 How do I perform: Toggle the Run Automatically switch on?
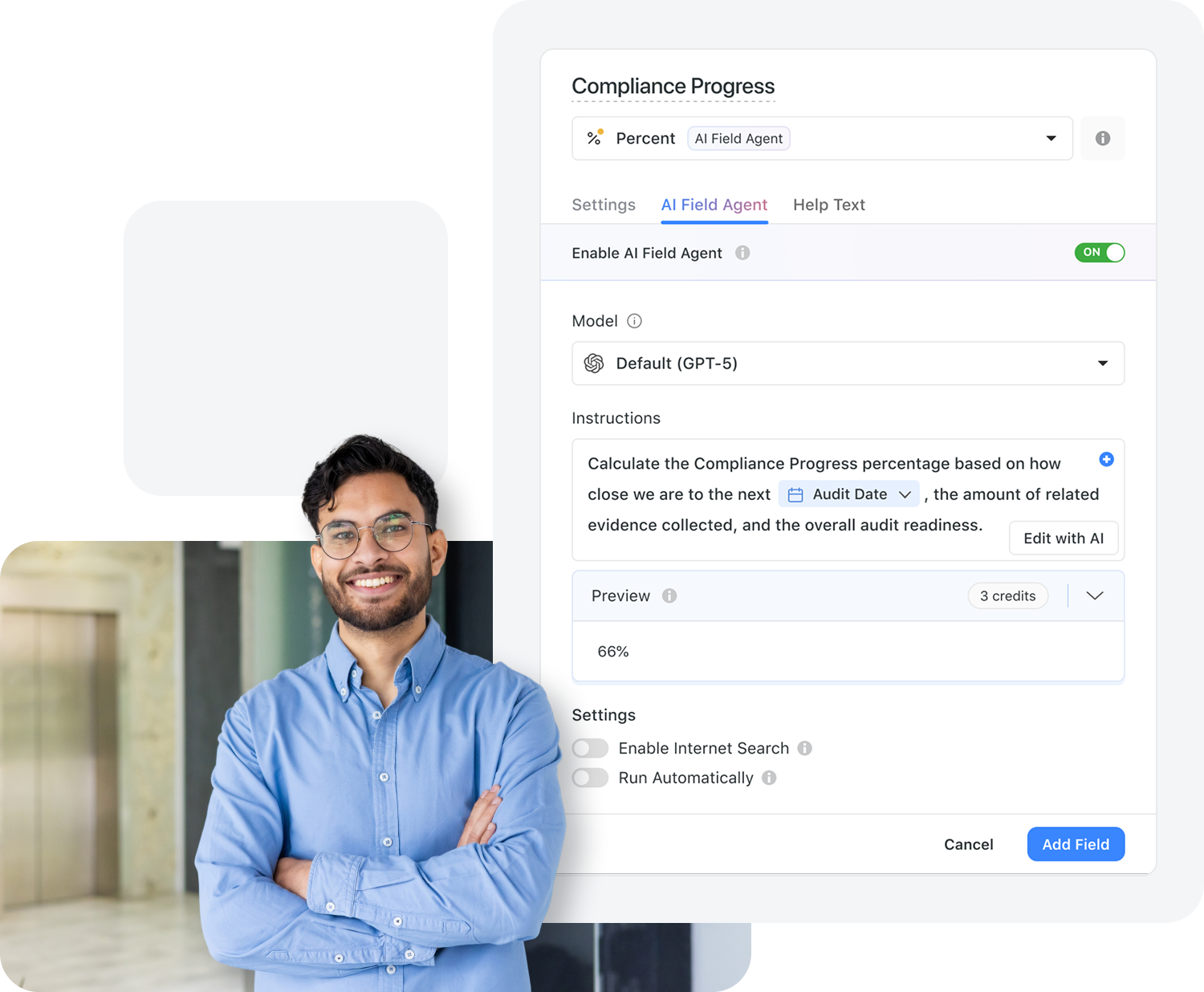(x=590, y=778)
